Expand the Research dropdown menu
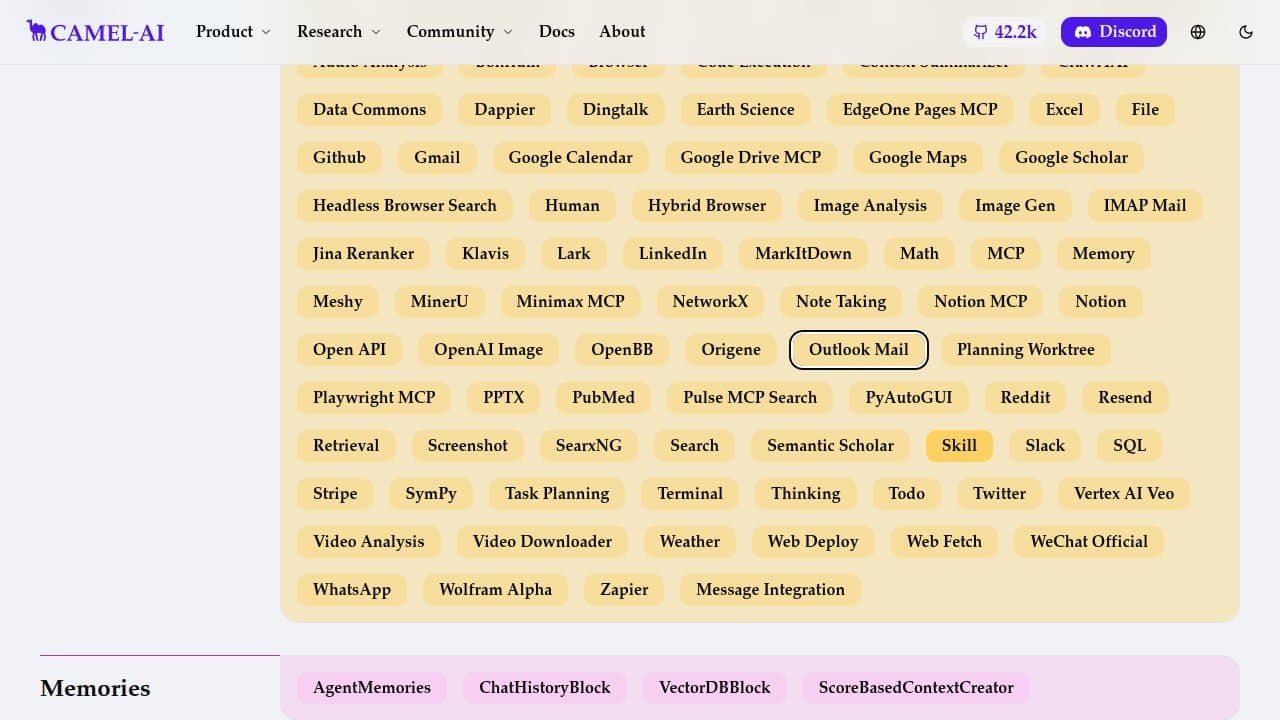The image size is (1280, 720). click(x=339, y=32)
